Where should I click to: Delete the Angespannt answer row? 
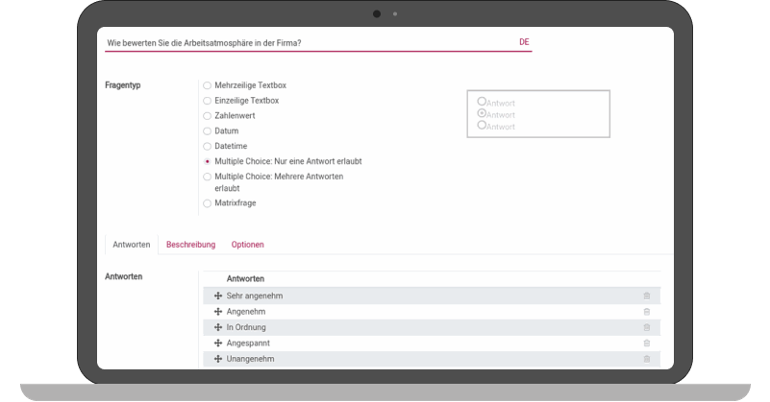(x=646, y=343)
